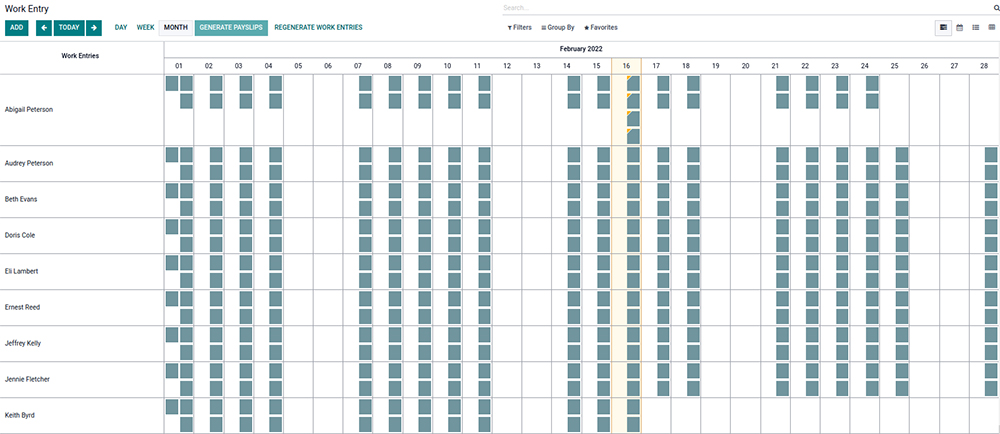Click the next period arrow button
The image size is (1000, 434).
tap(93, 28)
